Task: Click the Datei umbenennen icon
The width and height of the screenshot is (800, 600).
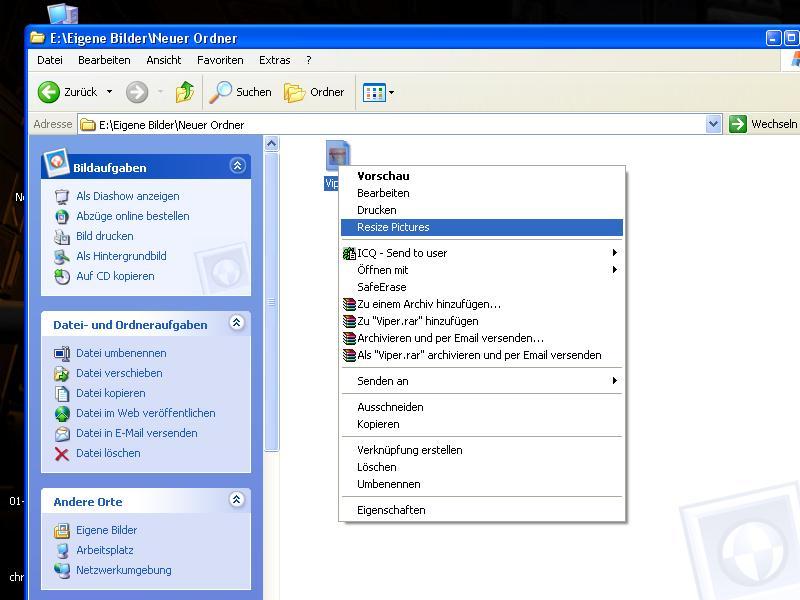Action: (x=62, y=353)
